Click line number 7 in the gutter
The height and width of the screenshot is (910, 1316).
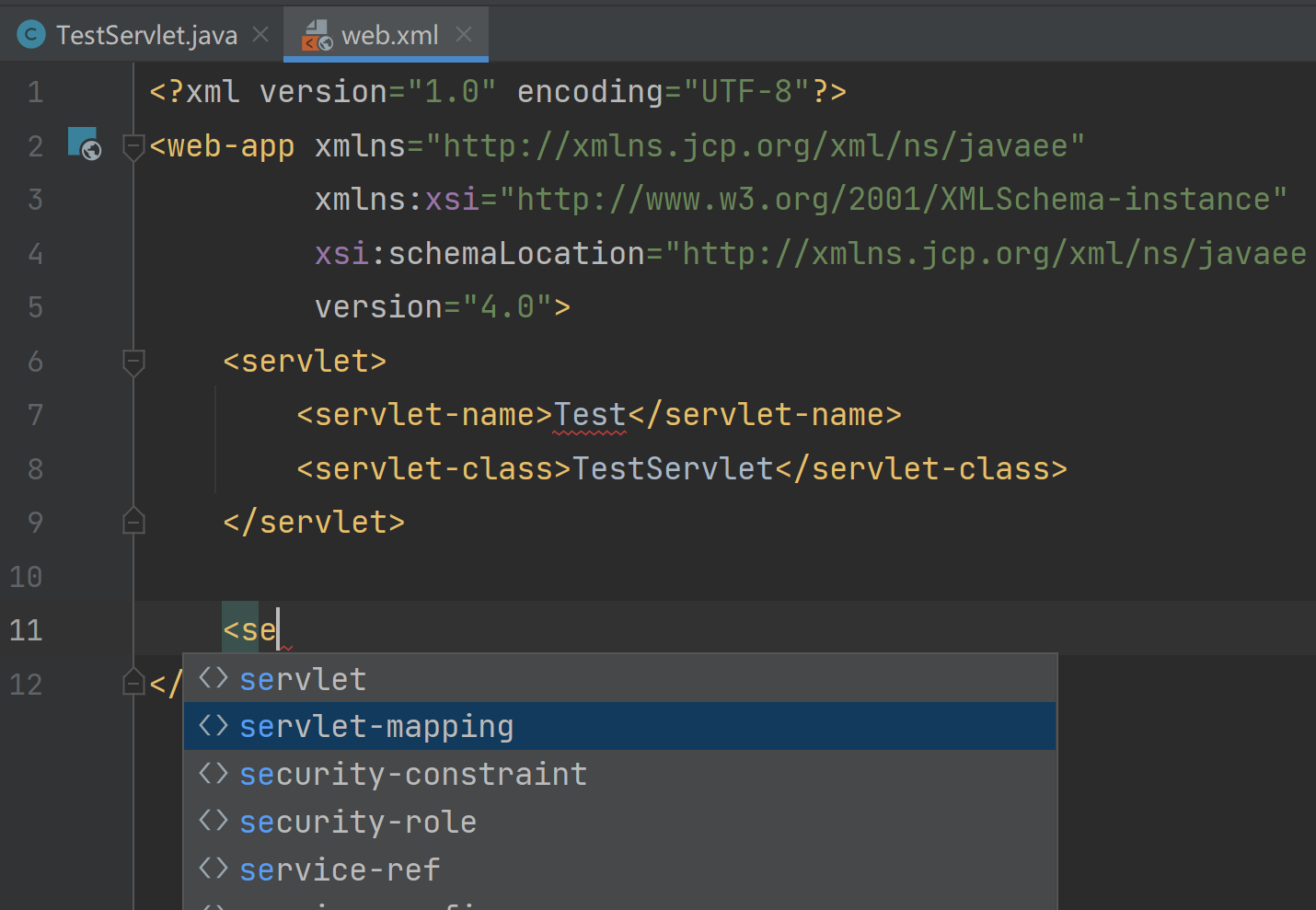pos(36,414)
